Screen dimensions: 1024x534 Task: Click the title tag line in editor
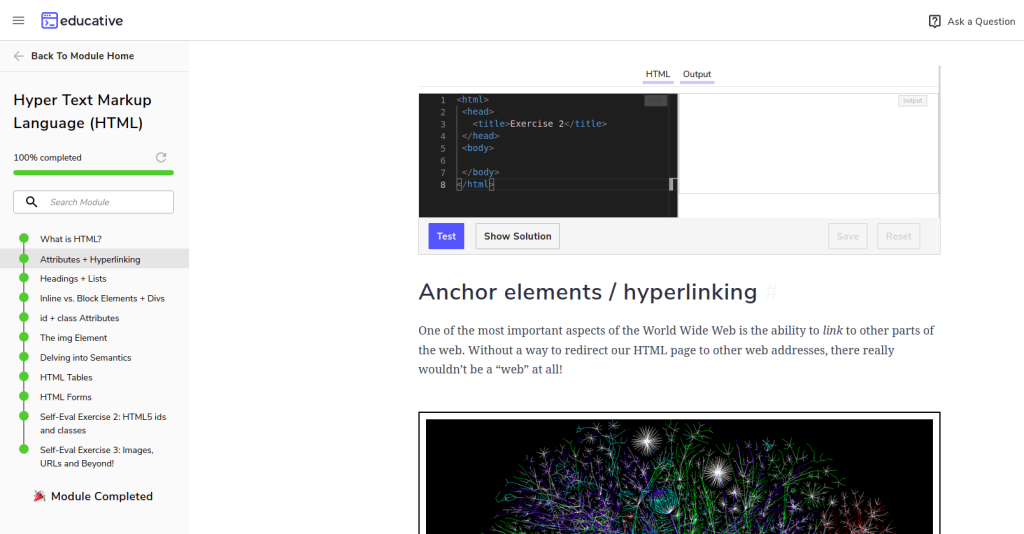coord(539,123)
